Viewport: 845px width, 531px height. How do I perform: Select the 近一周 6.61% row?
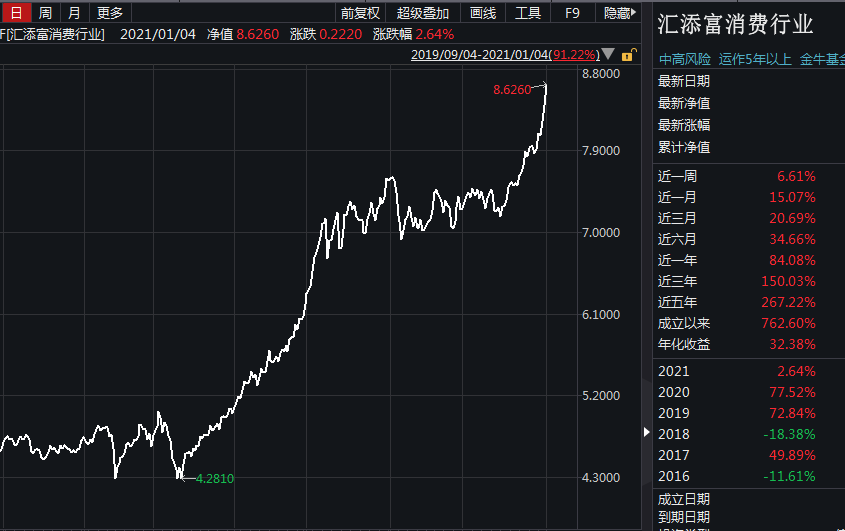737,176
